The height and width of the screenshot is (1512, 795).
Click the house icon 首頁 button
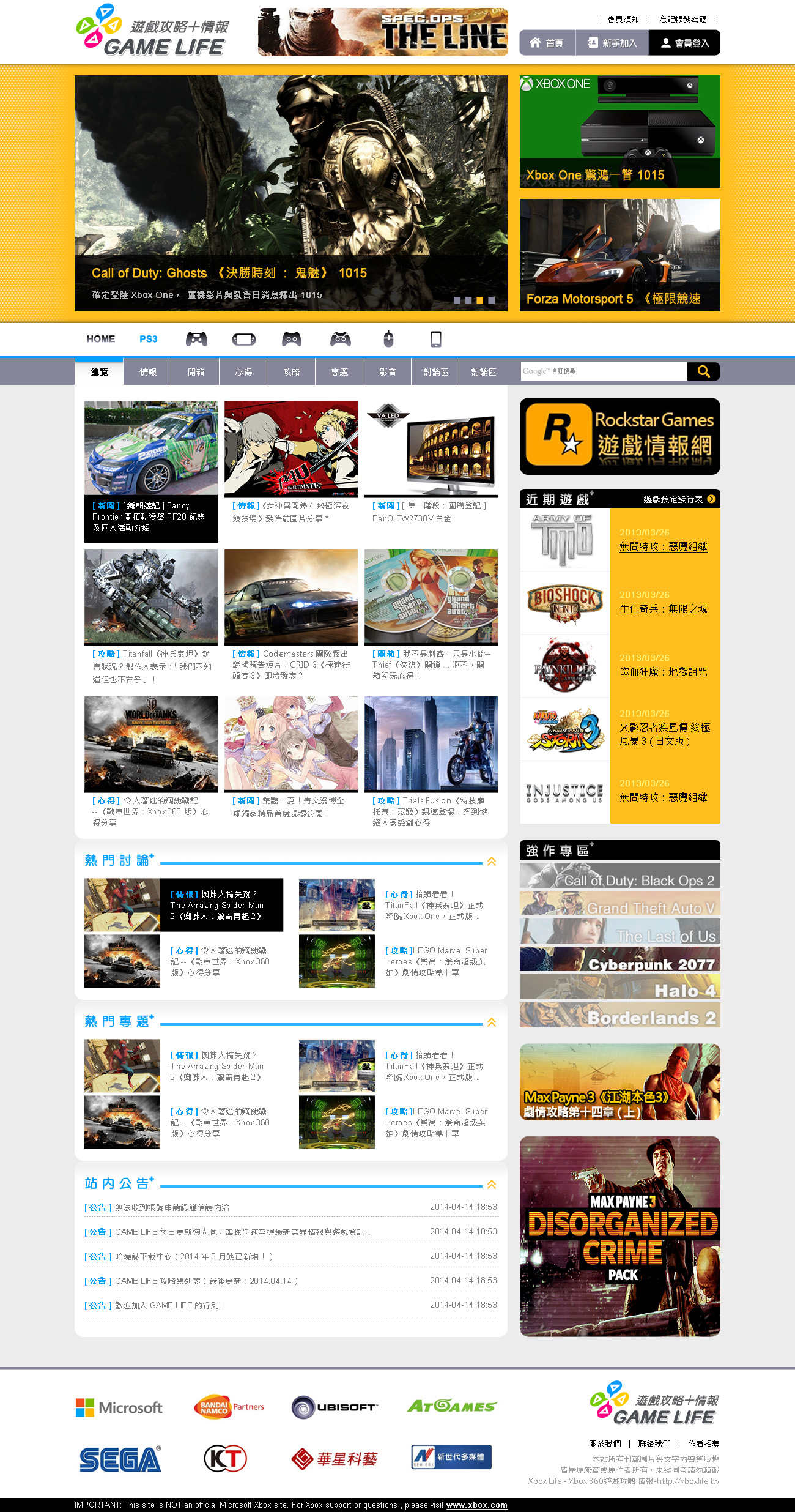tap(547, 43)
